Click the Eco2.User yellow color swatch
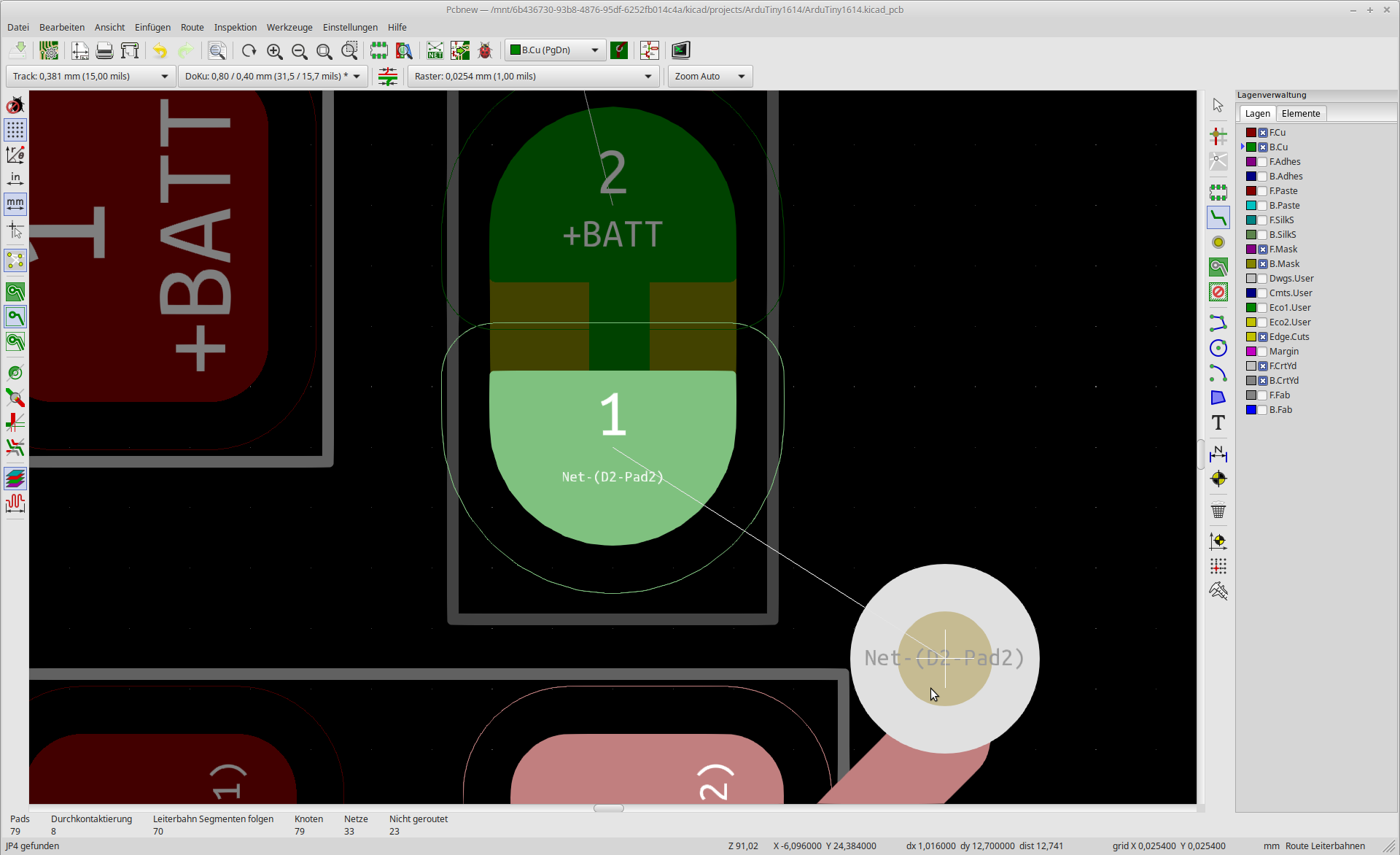The image size is (1400, 855). tap(1251, 322)
